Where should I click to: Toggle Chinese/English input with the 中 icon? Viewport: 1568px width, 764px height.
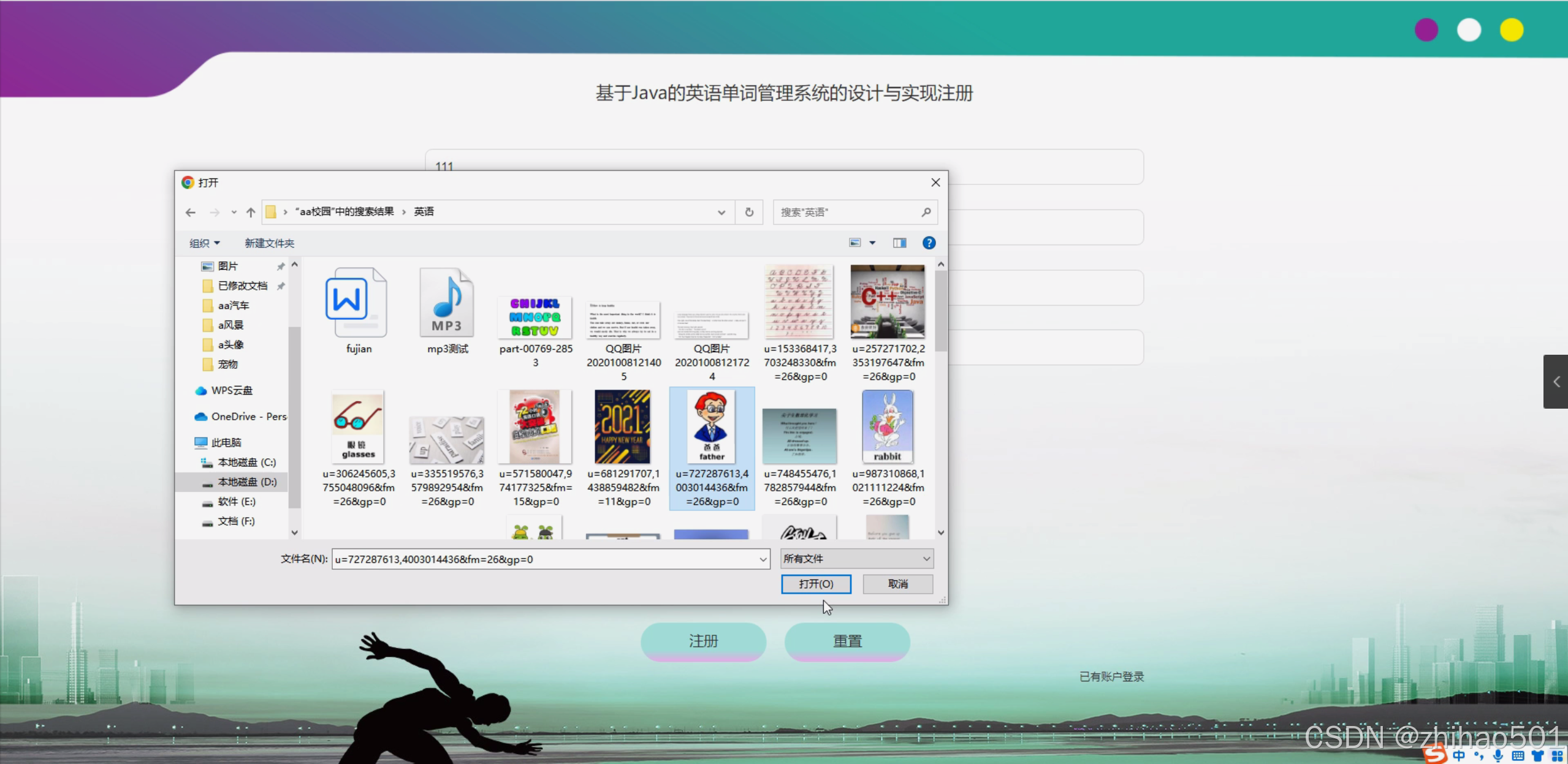1459,756
